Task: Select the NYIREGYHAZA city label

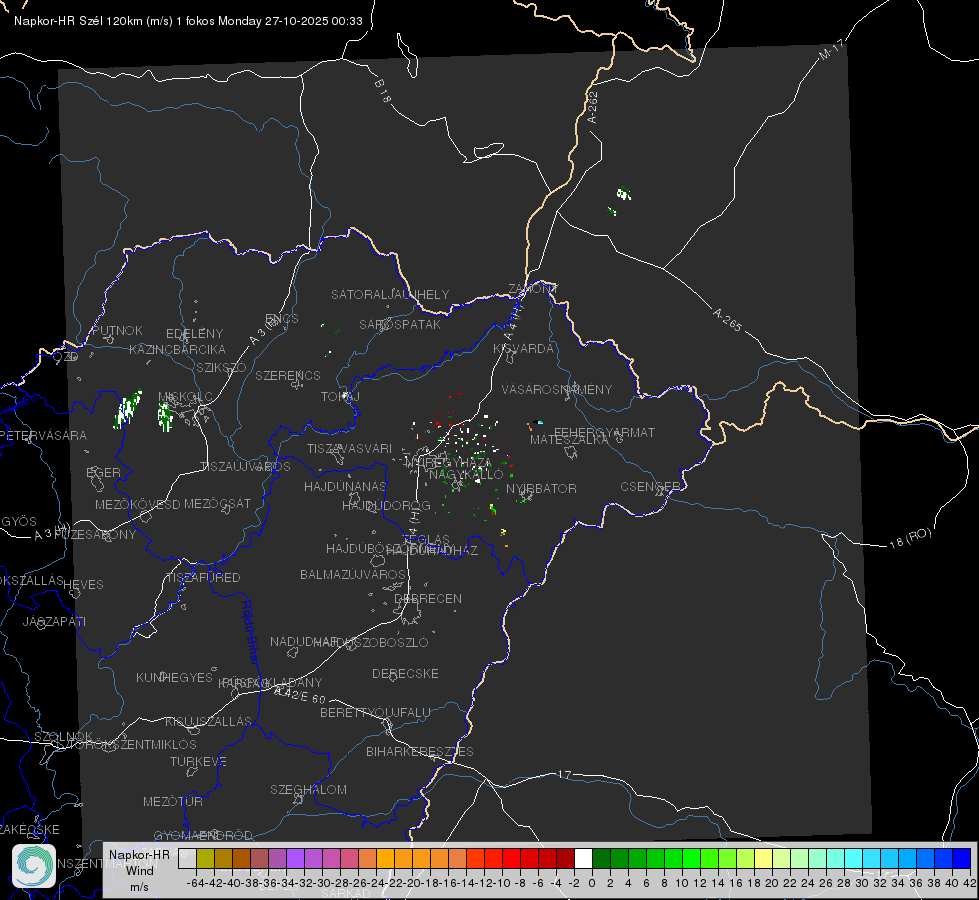Action: point(448,463)
